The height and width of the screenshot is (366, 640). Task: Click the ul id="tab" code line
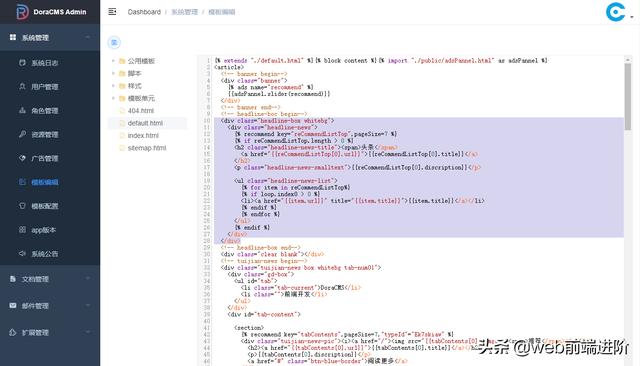click(256, 281)
